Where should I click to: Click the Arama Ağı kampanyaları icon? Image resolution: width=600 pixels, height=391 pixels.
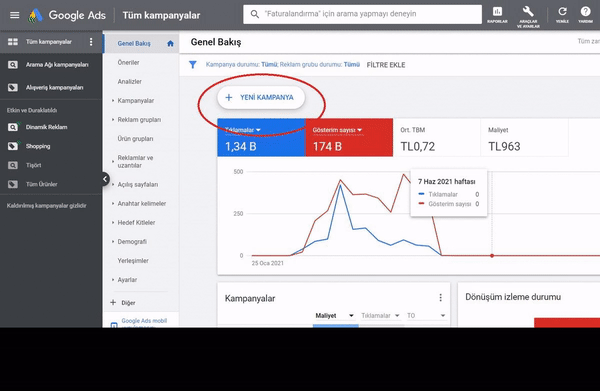tap(13, 65)
